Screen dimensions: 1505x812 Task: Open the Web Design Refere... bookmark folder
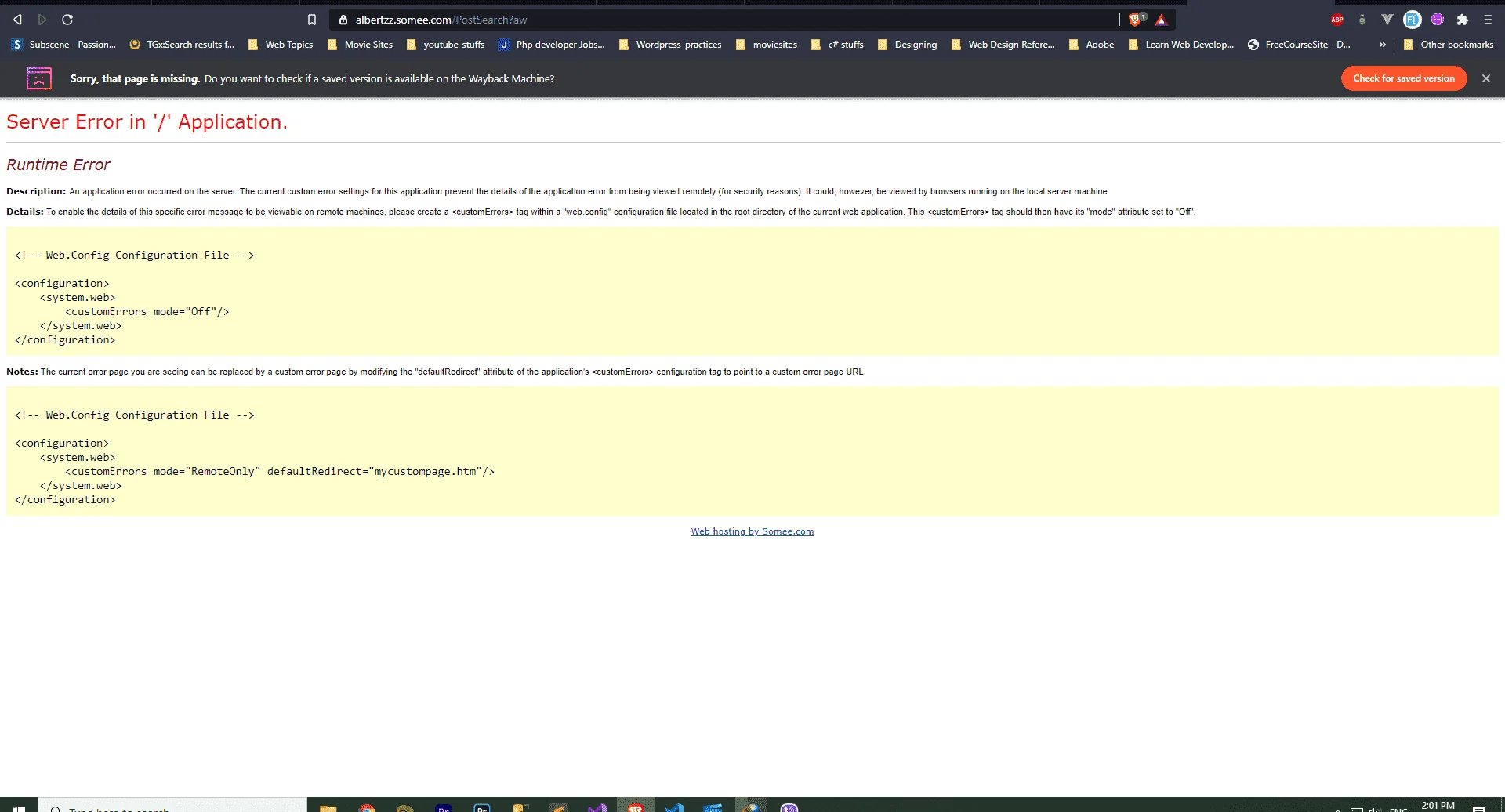pyautogui.click(x=1003, y=45)
